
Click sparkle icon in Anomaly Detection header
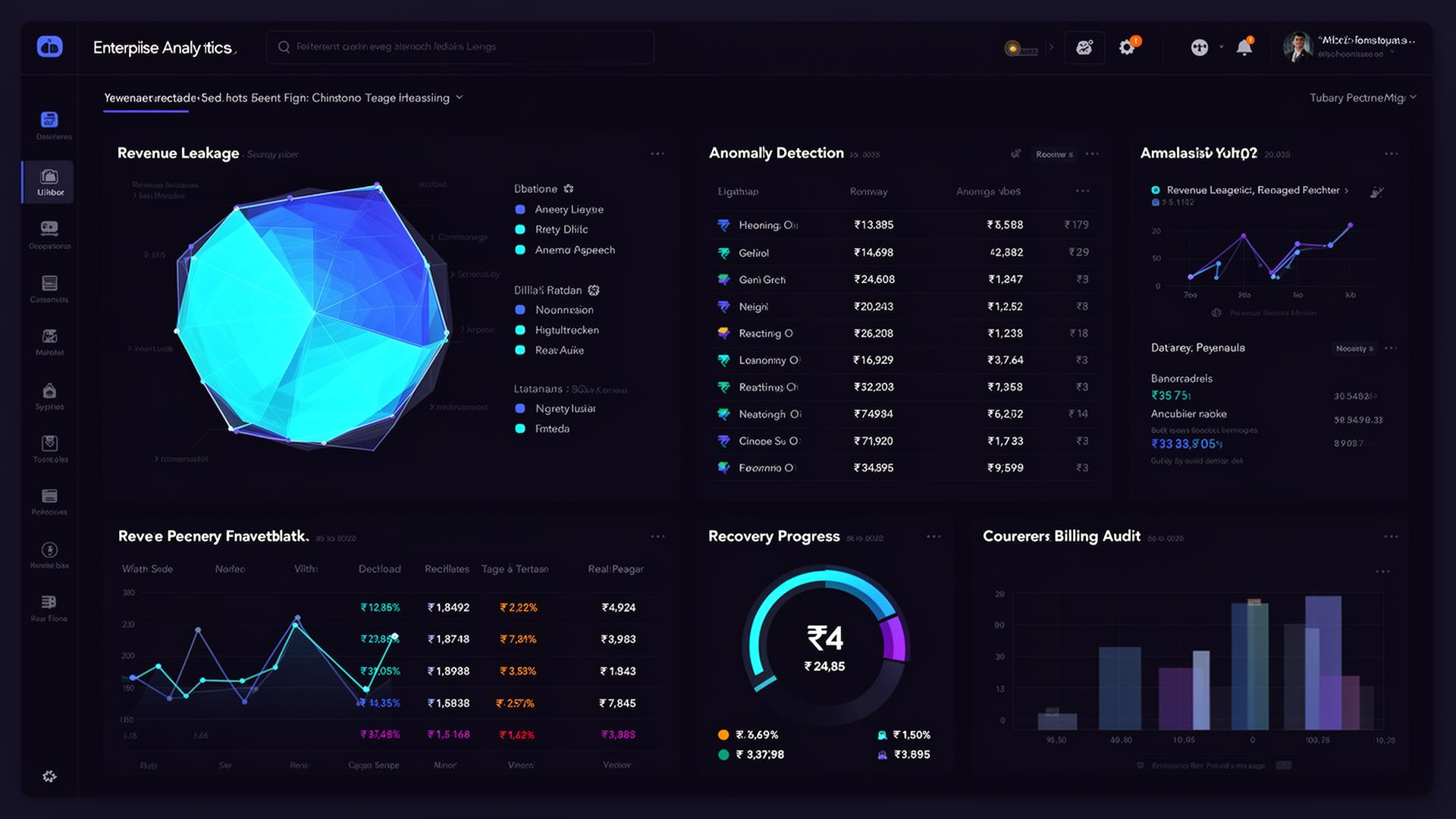(x=1015, y=154)
